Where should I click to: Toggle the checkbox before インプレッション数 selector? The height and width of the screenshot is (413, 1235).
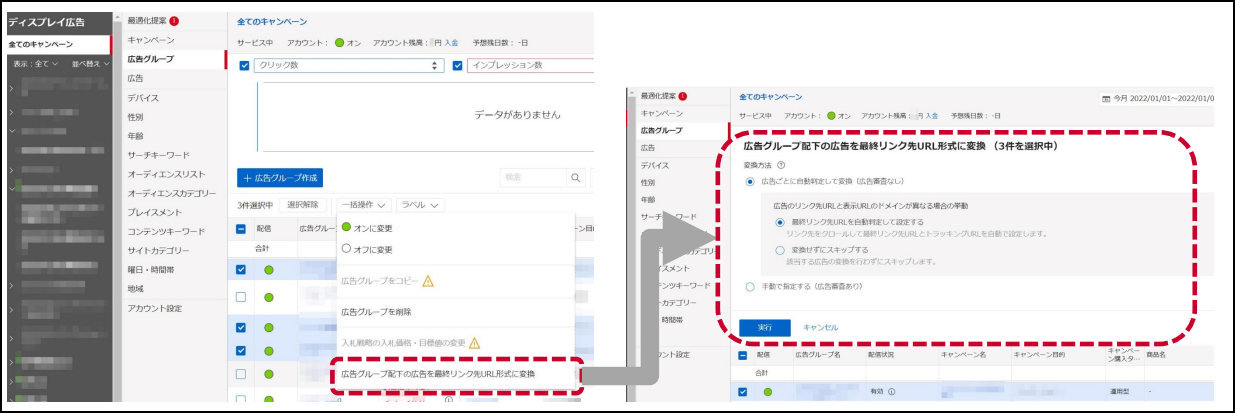(x=458, y=66)
